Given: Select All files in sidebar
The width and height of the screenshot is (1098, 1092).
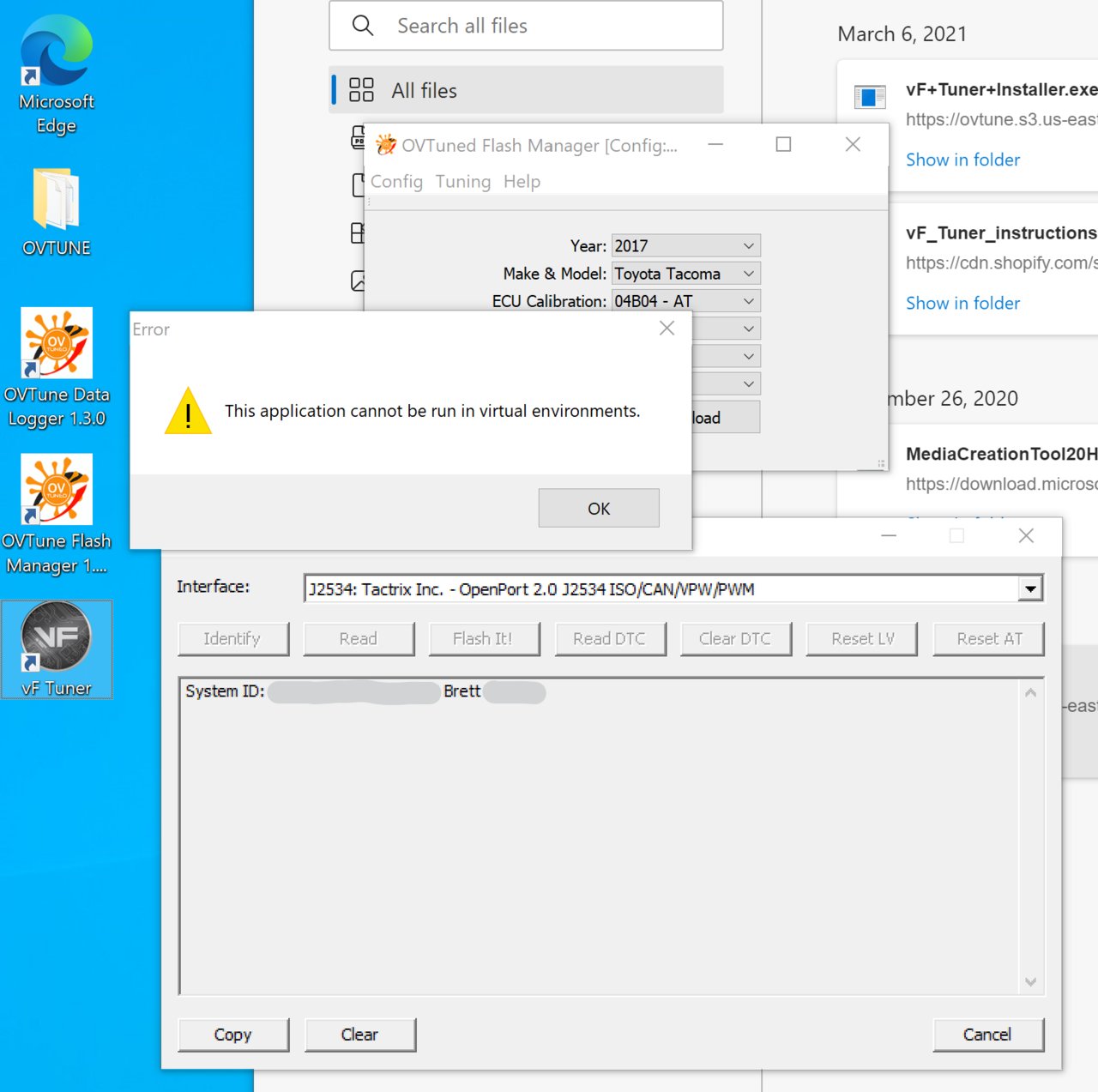Looking at the screenshot, I should coord(527,90).
